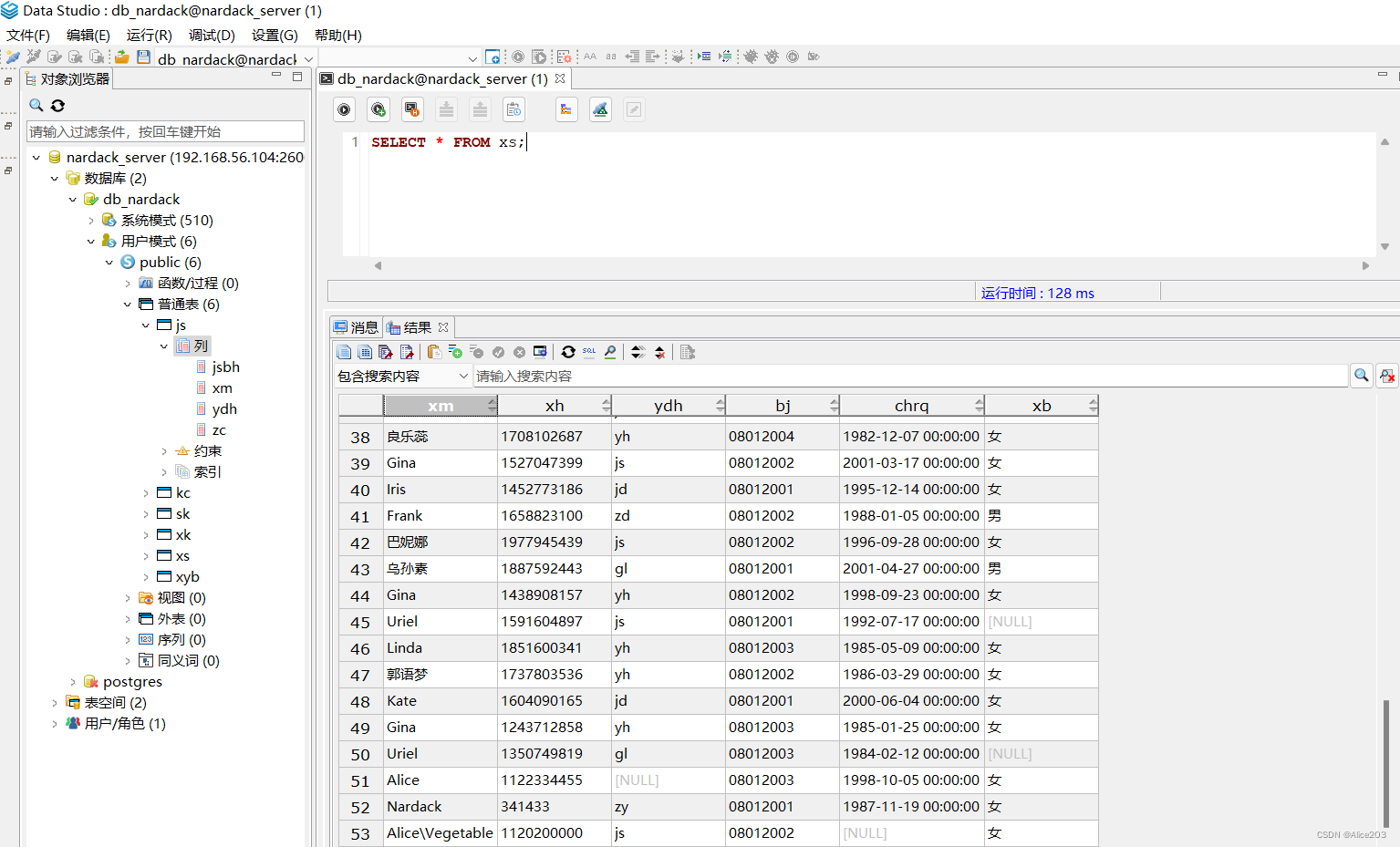Click row number 41 for Frank

360,516
